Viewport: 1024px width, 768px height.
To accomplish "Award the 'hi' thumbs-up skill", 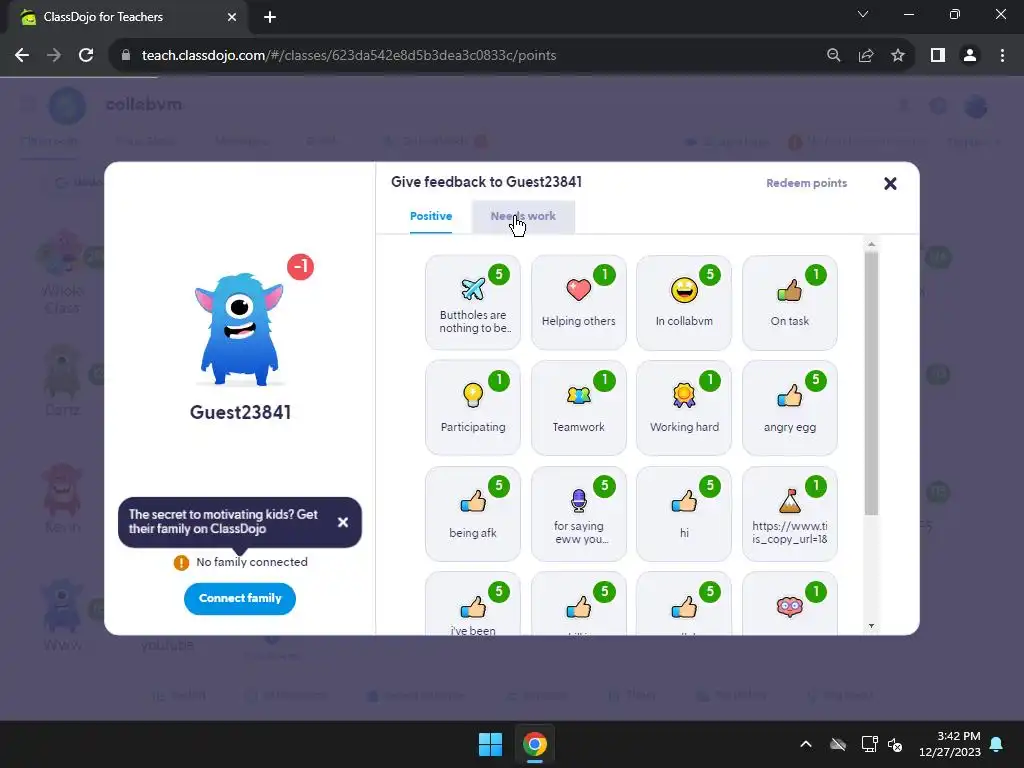I will (x=684, y=514).
